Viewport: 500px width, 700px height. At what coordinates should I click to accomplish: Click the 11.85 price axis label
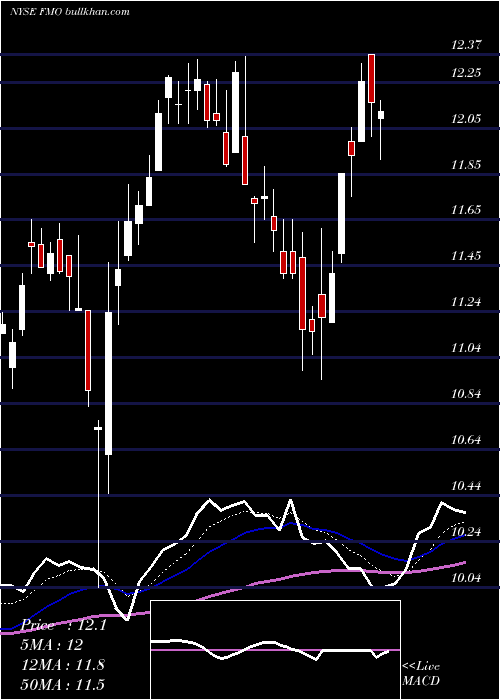(466, 165)
